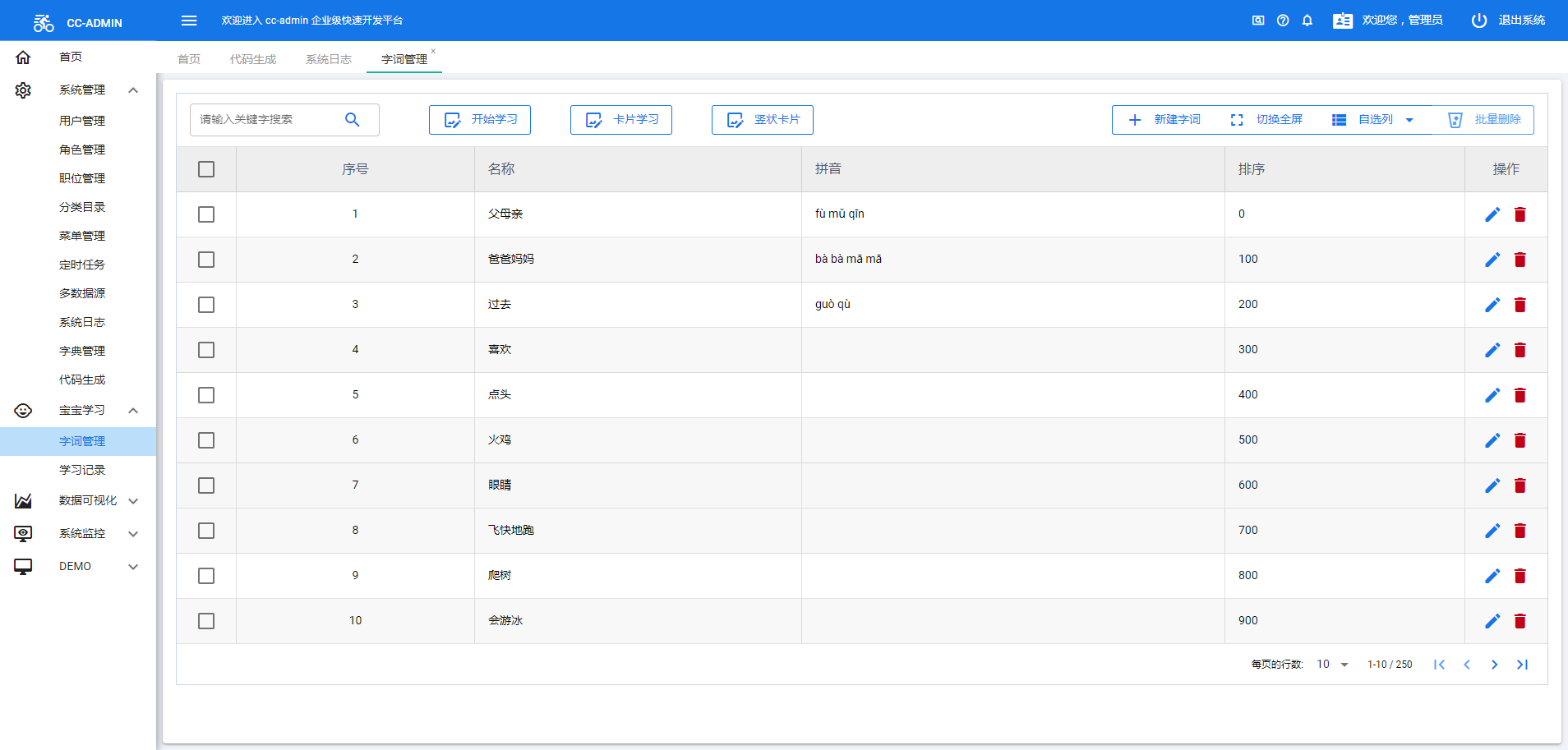Switch to the 代码生成 tab
This screenshot has width=1568, height=750.
pyautogui.click(x=253, y=59)
